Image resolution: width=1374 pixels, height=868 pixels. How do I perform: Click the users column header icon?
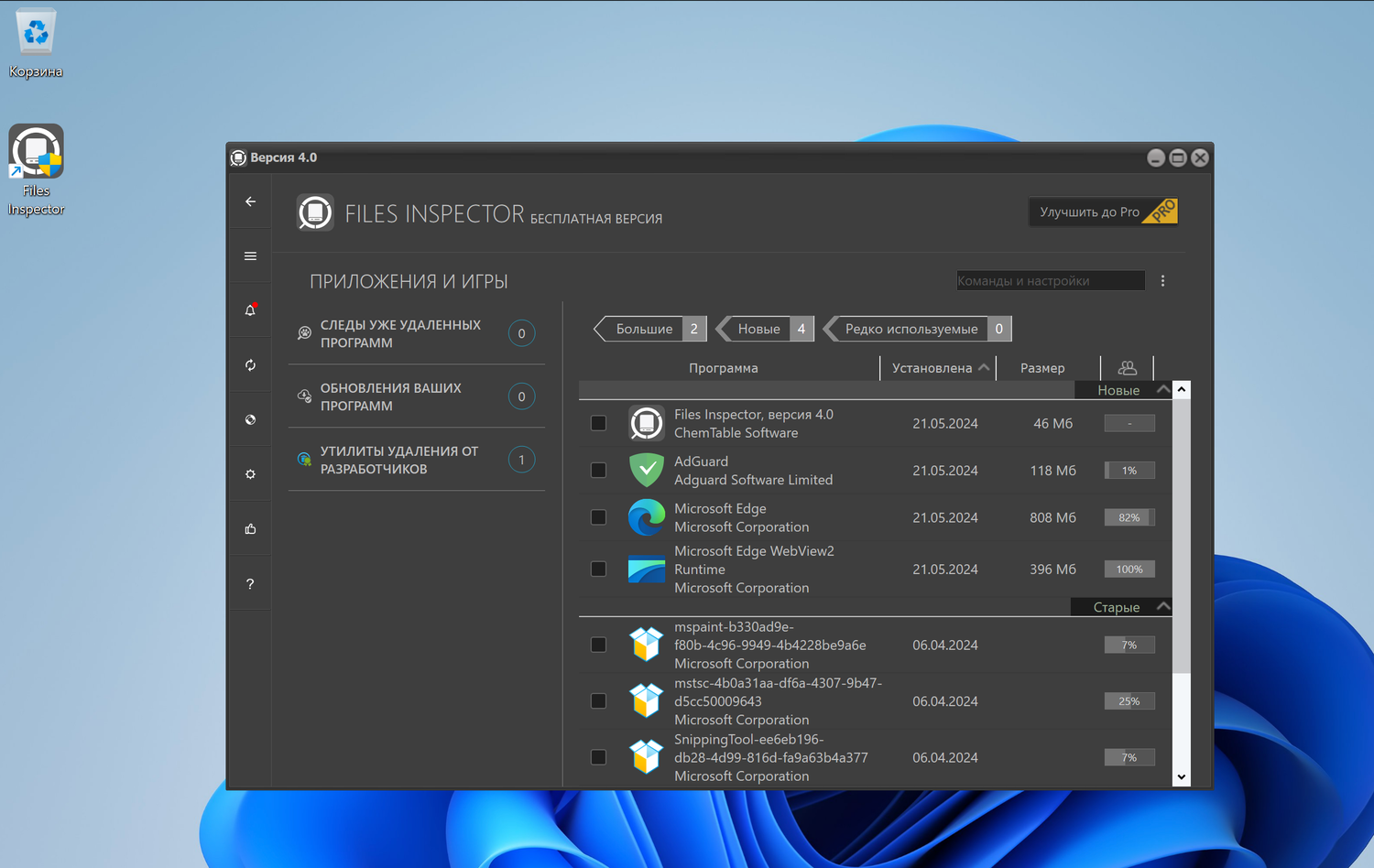coord(1128,368)
